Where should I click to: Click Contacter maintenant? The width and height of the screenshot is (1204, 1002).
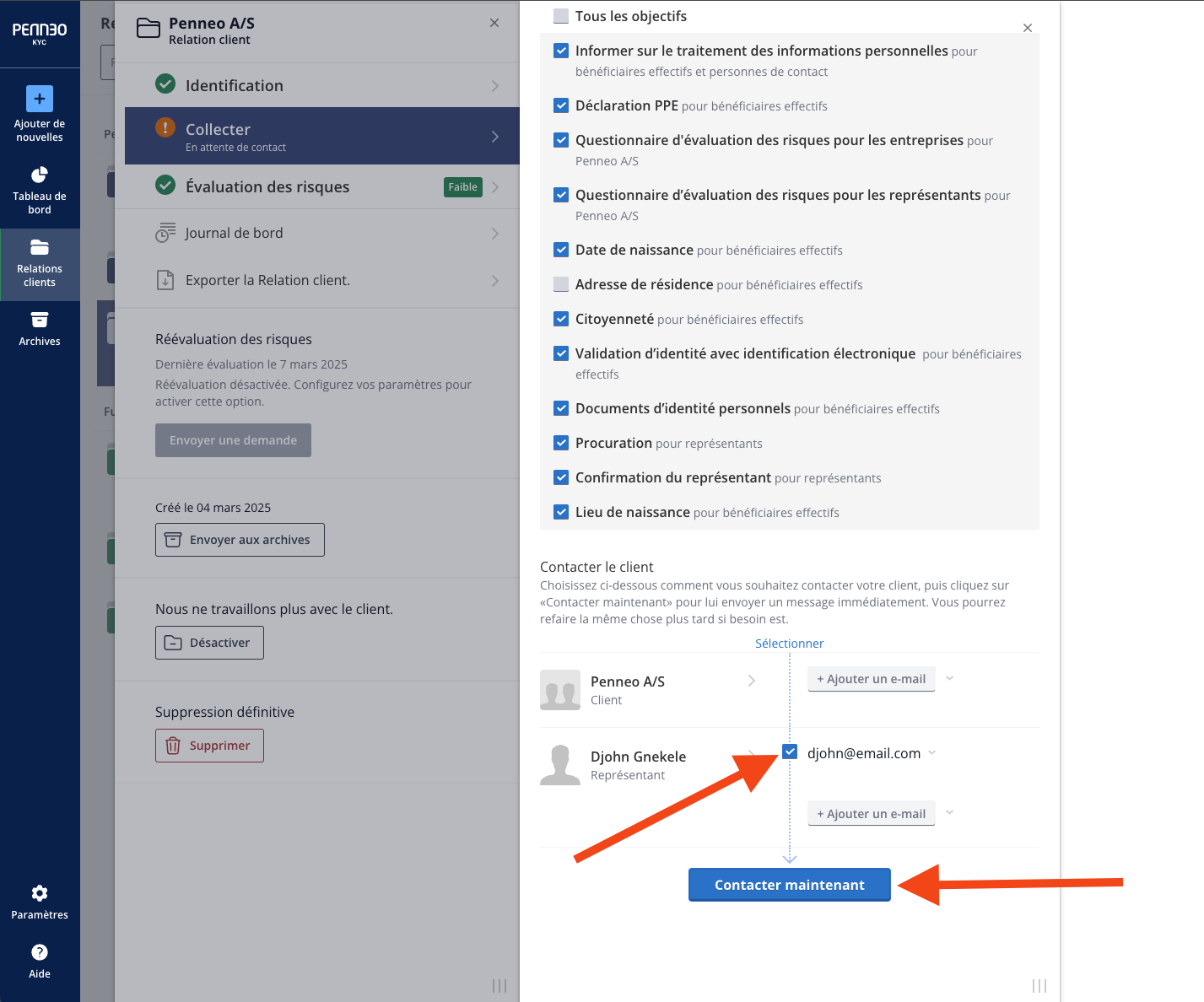pyautogui.click(x=790, y=885)
